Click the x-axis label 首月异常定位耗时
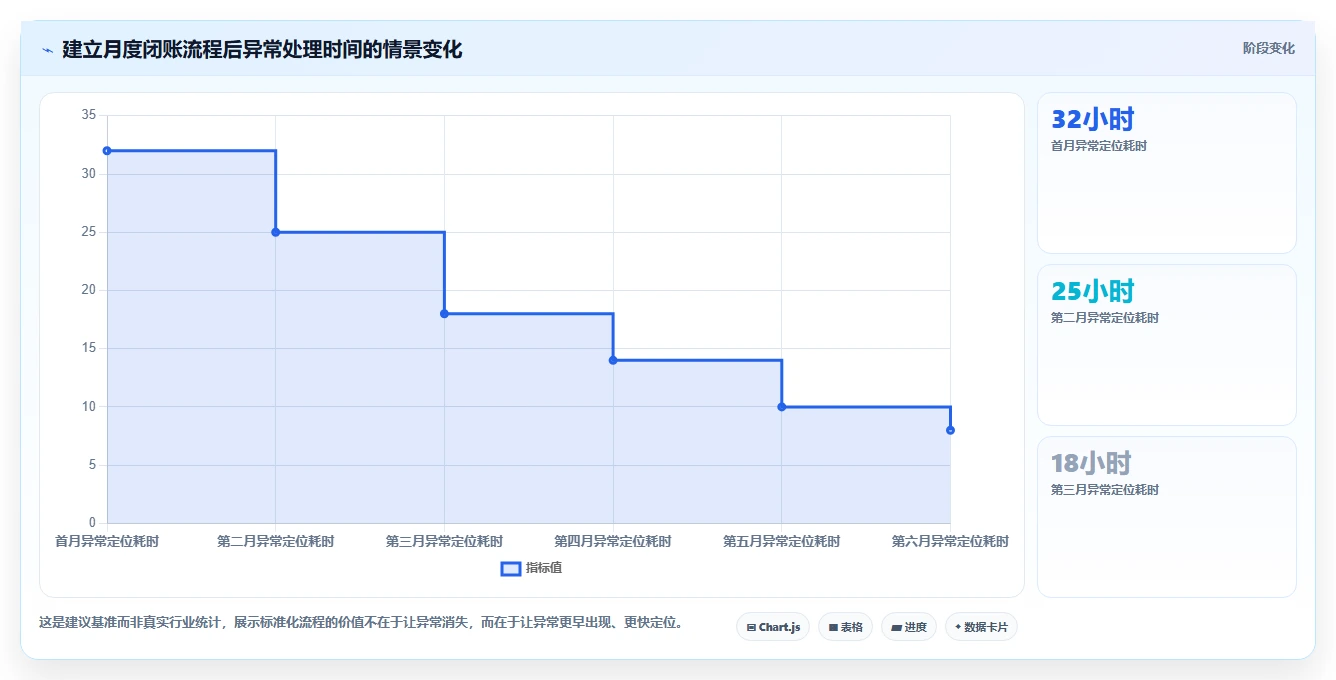This screenshot has width=1336, height=680. tap(107, 541)
